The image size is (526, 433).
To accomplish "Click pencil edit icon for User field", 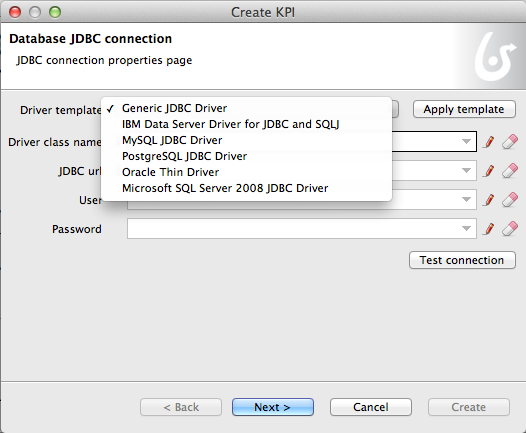I will (x=489, y=200).
